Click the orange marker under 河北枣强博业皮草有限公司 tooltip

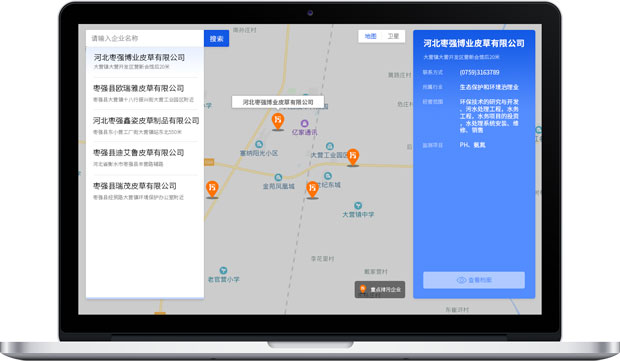pyautogui.click(x=278, y=121)
